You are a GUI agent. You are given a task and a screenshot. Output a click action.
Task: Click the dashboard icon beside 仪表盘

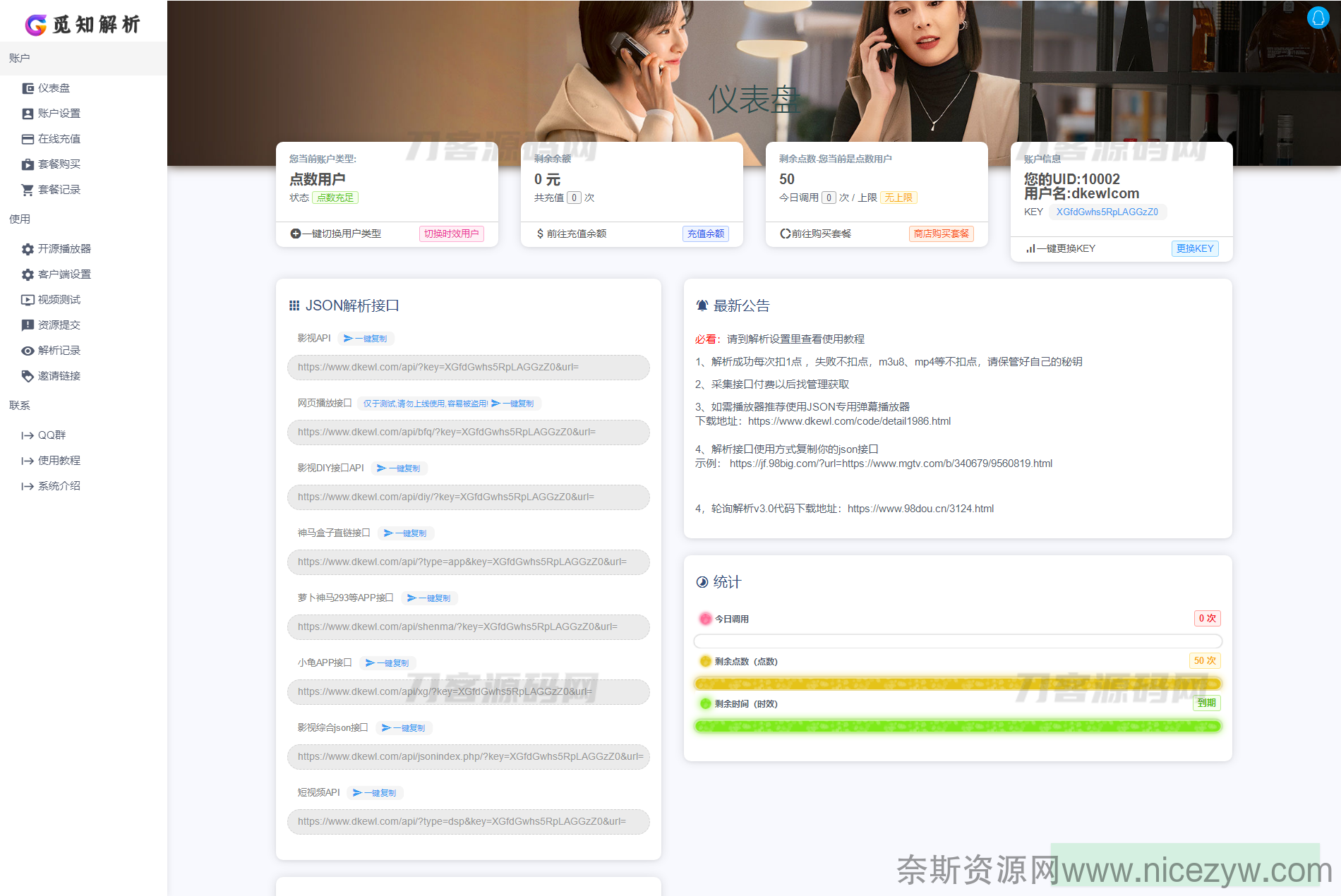click(28, 88)
